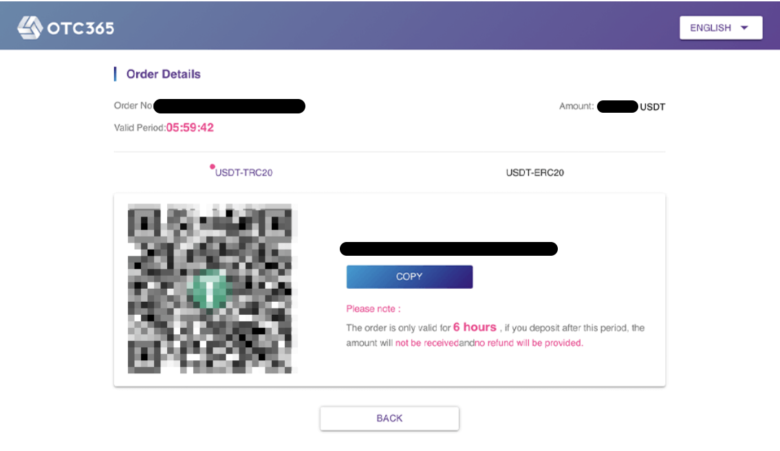Copy the deposit address with COPY button

pos(409,277)
